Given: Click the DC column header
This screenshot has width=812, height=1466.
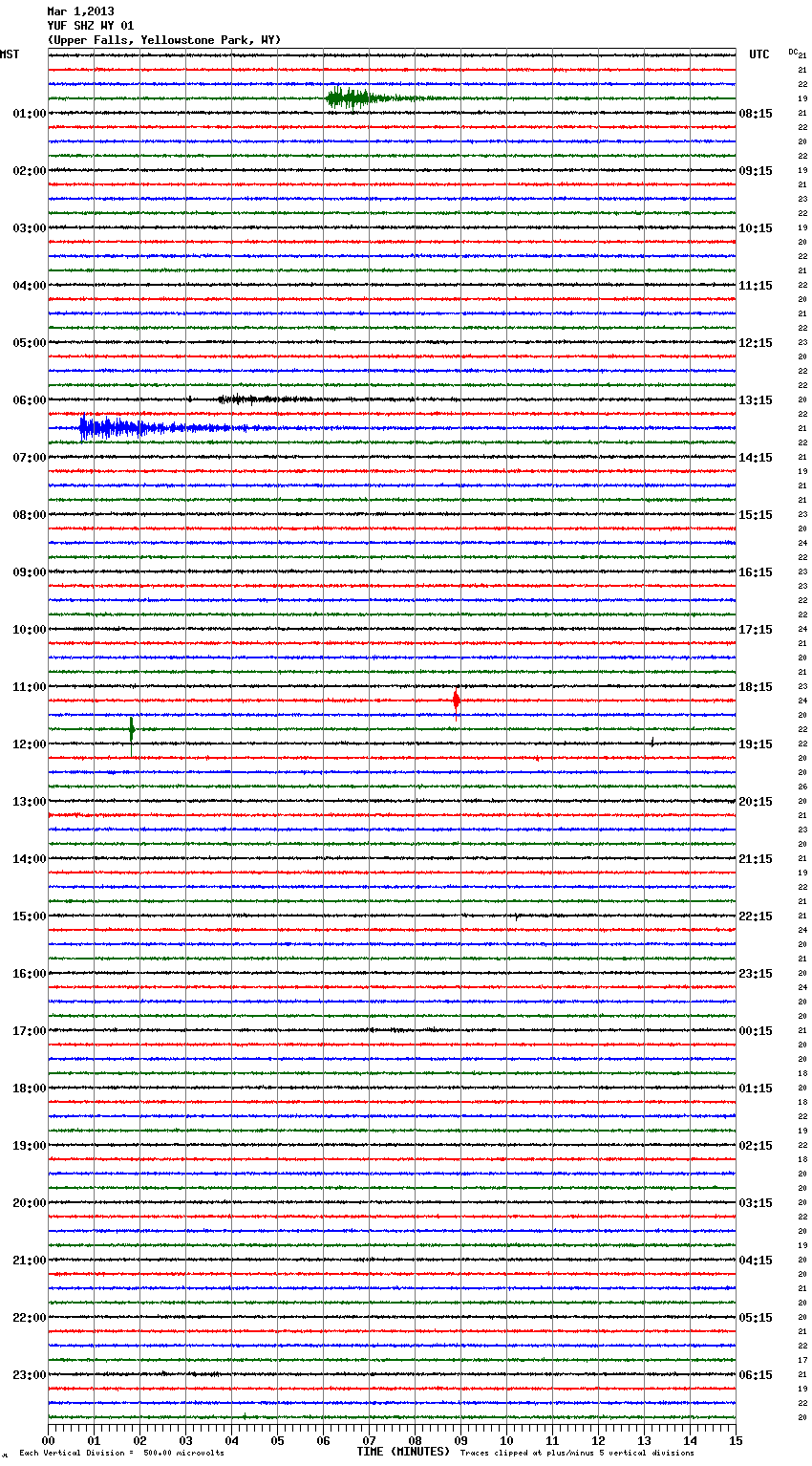Looking at the screenshot, I should click(x=793, y=52).
